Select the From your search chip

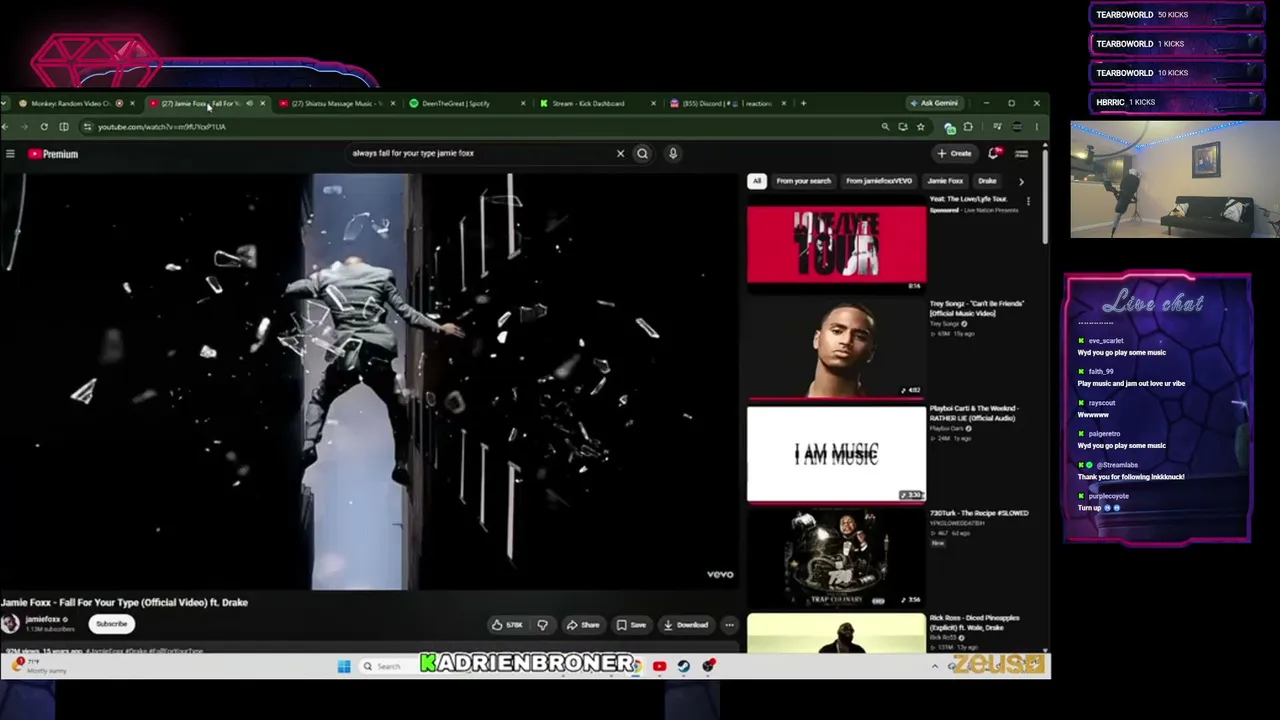click(x=804, y=181)
